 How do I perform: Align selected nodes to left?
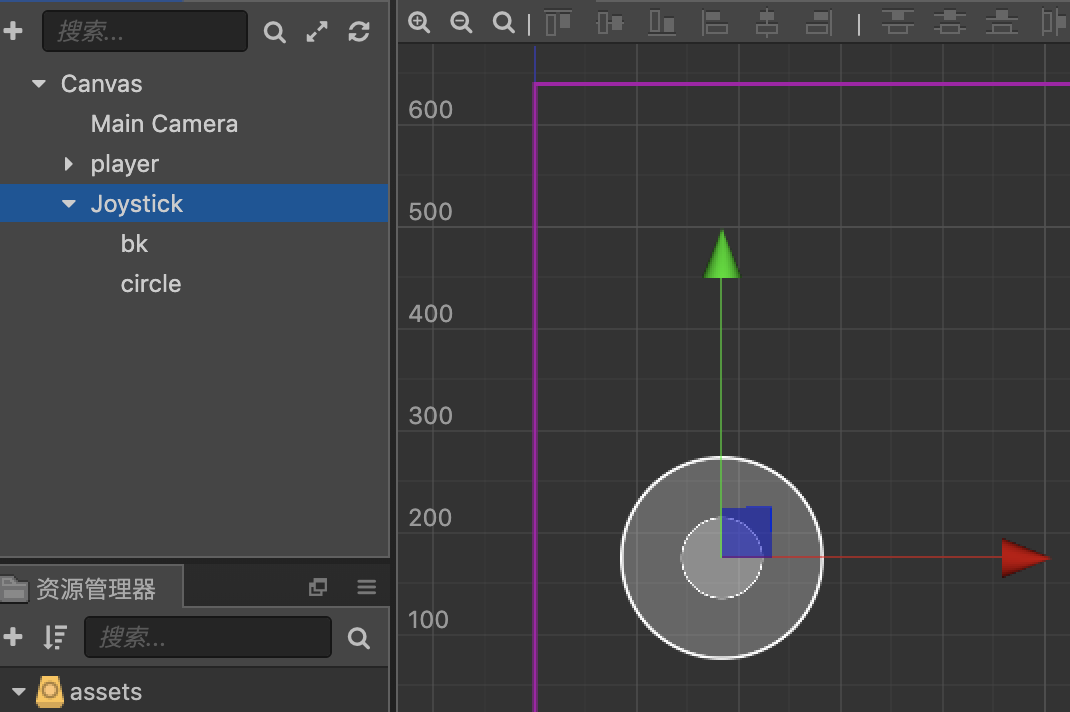click(x=714, y=23)
